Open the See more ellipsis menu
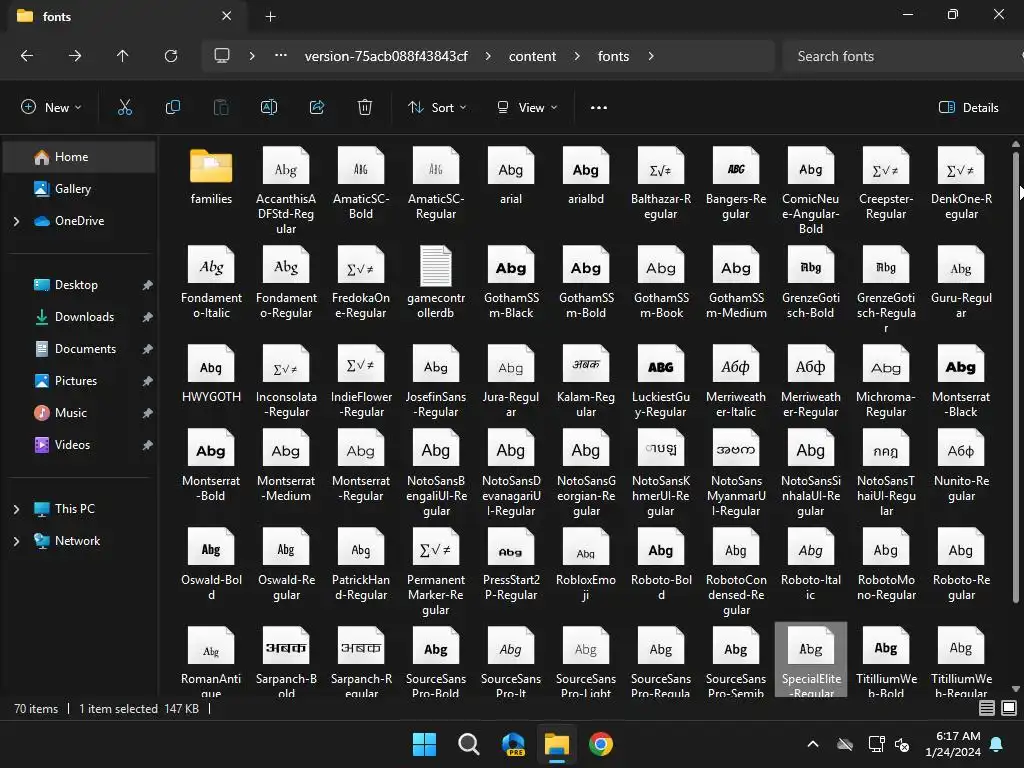The width and height of the screenshot is (1024, 768). 599,108
